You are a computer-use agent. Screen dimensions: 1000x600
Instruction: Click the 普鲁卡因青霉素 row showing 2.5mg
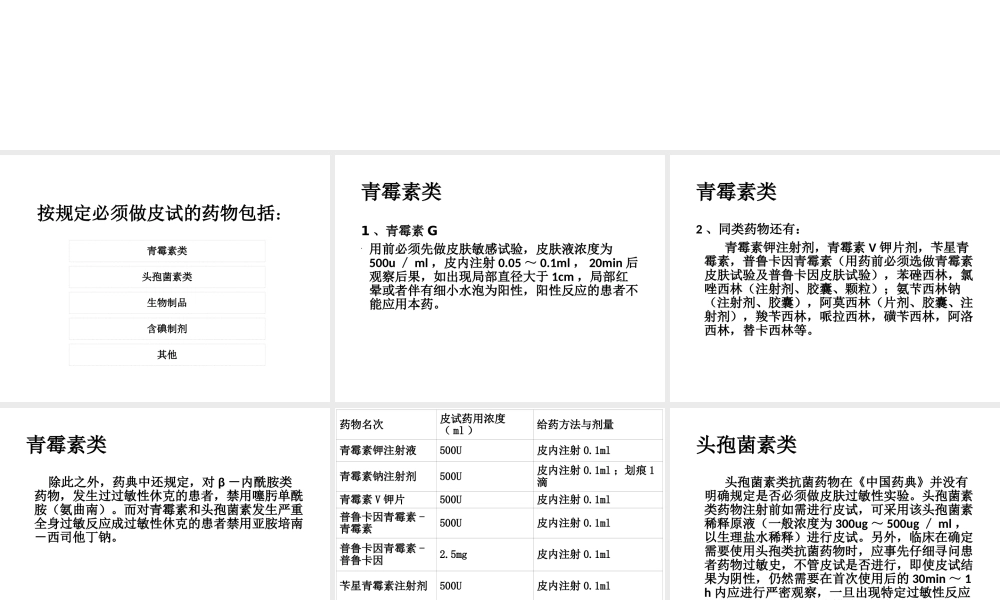[x=382, y=553]
